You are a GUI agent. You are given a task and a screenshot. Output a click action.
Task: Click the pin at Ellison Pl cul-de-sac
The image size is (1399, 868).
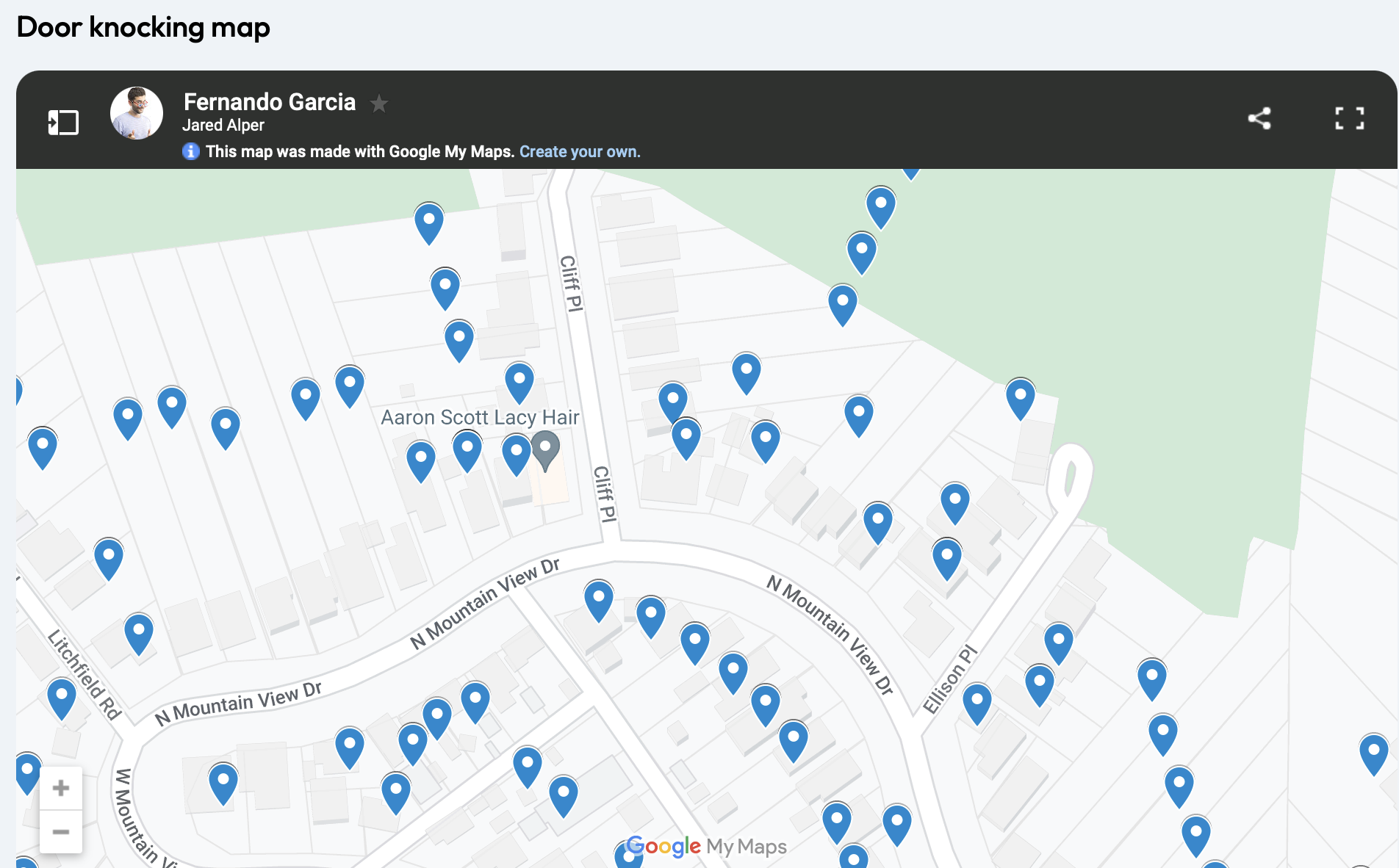point(1020,395)
